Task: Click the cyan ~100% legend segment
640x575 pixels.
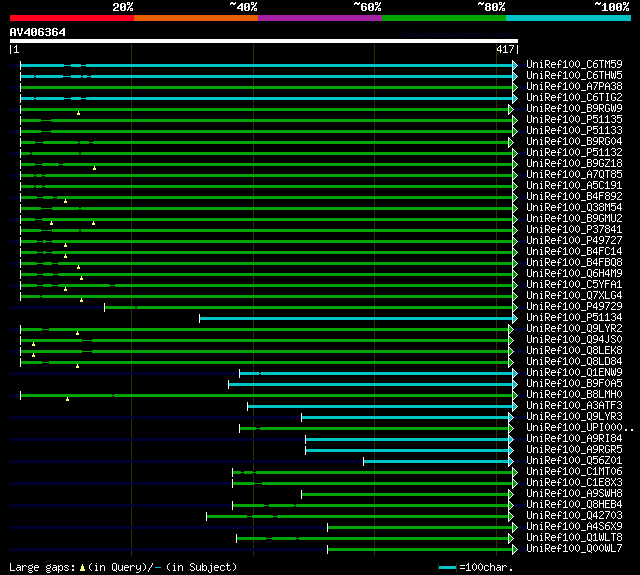Action: pyautogui.click(x=568, y=18)
